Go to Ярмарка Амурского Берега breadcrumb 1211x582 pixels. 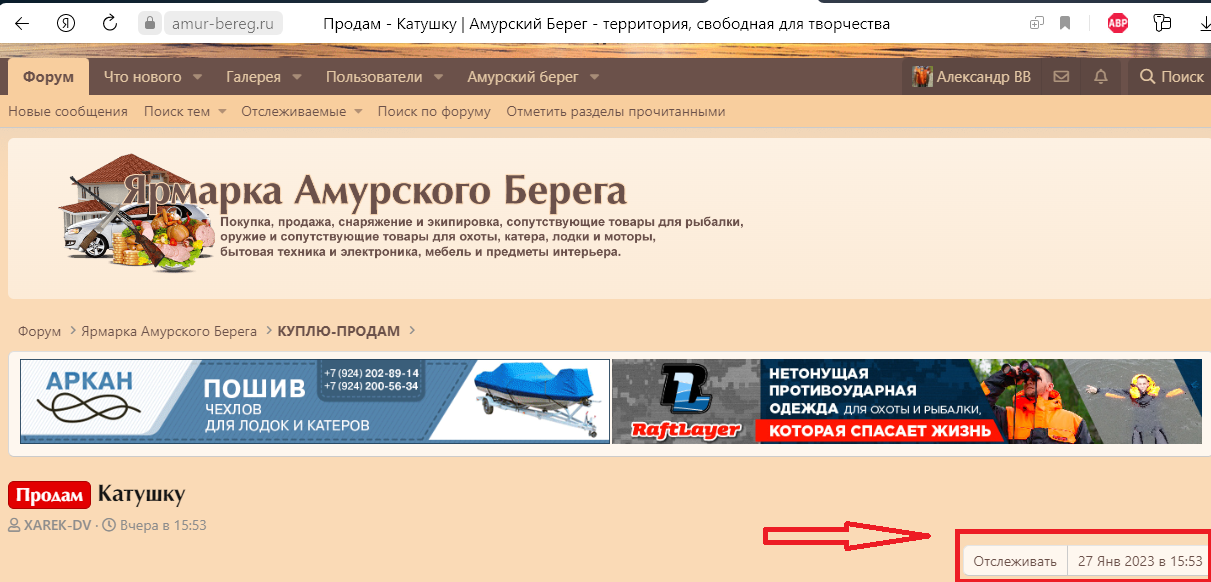(x=170, y=331)
